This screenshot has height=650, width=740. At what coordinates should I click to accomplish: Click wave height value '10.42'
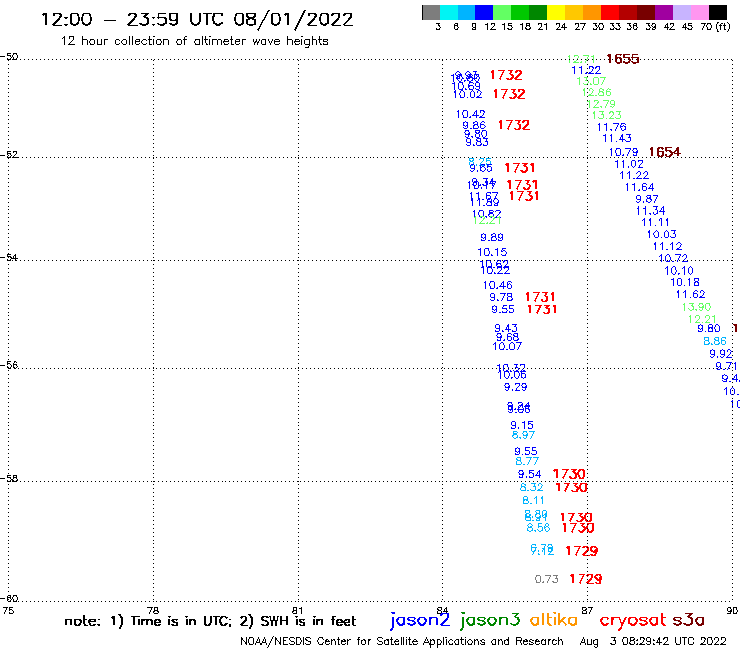[x=471, y=114]
